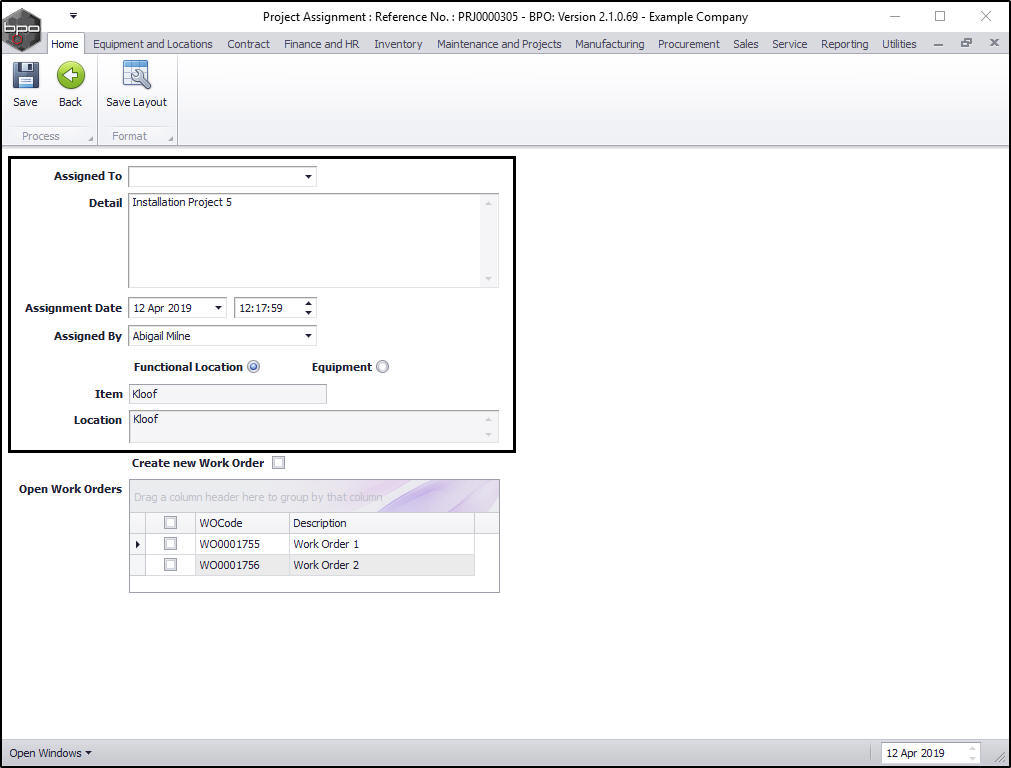Tick the Create new Work Order checkbox
Screen dimensions: 1011x768
point(279,462)
